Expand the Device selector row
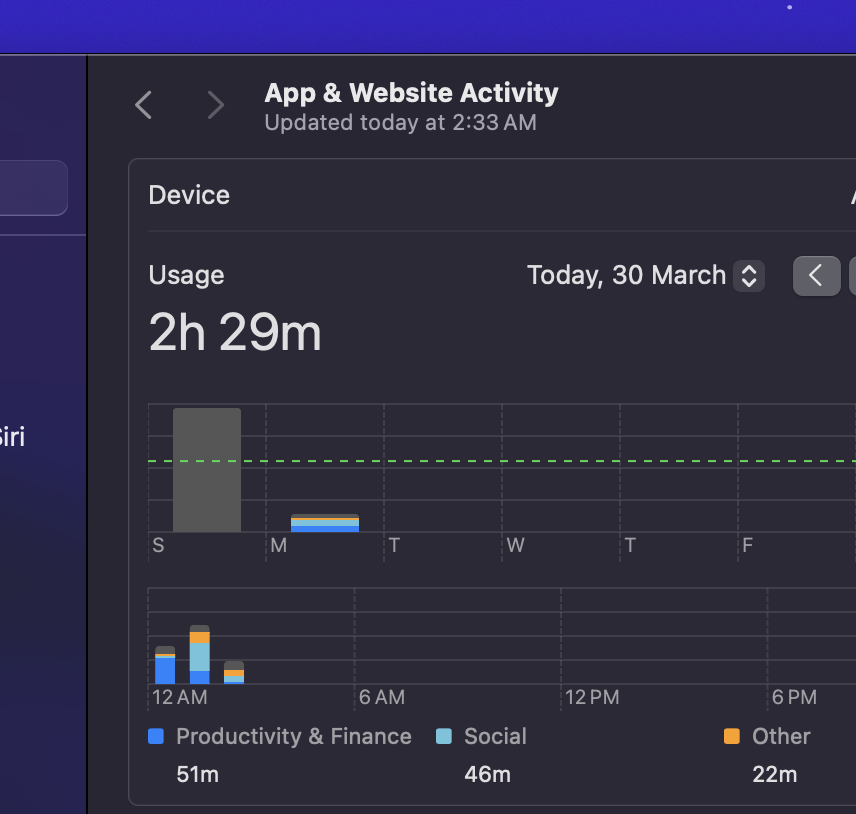This screenshot has height=814, width=856. (x=189, y=195)
